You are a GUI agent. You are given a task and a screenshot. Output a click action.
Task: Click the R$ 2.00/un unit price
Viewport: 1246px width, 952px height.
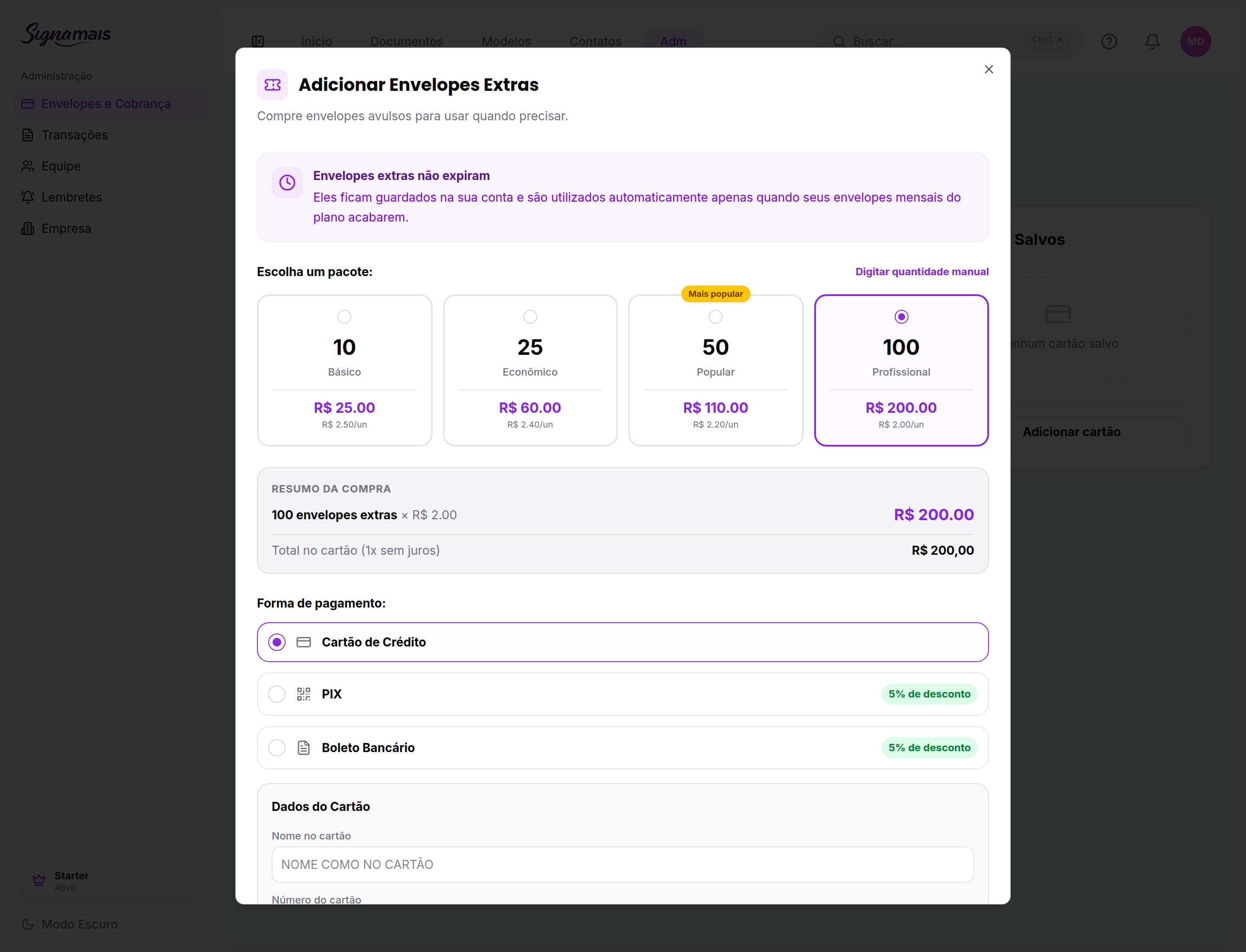click(x=902, y=425)
